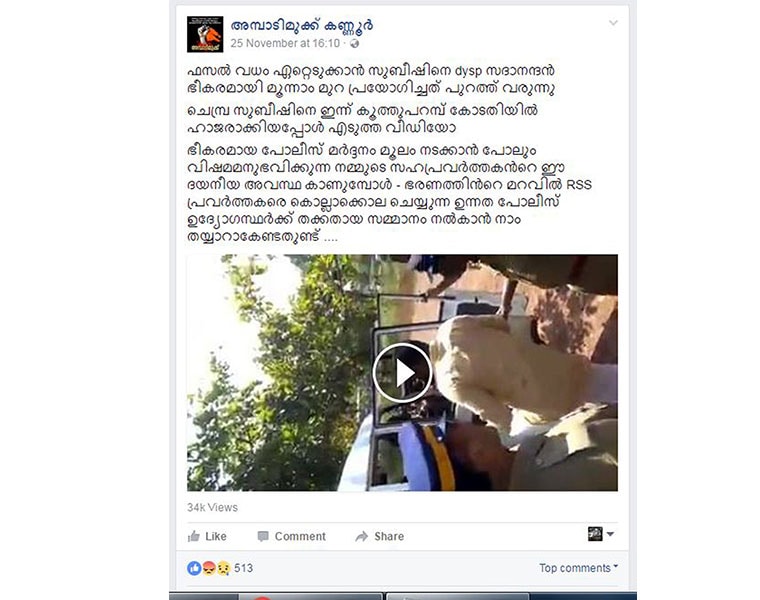This screenshot has height=600, width=760.
Task: Click the angry reaction icon
Action: (208, 568)
